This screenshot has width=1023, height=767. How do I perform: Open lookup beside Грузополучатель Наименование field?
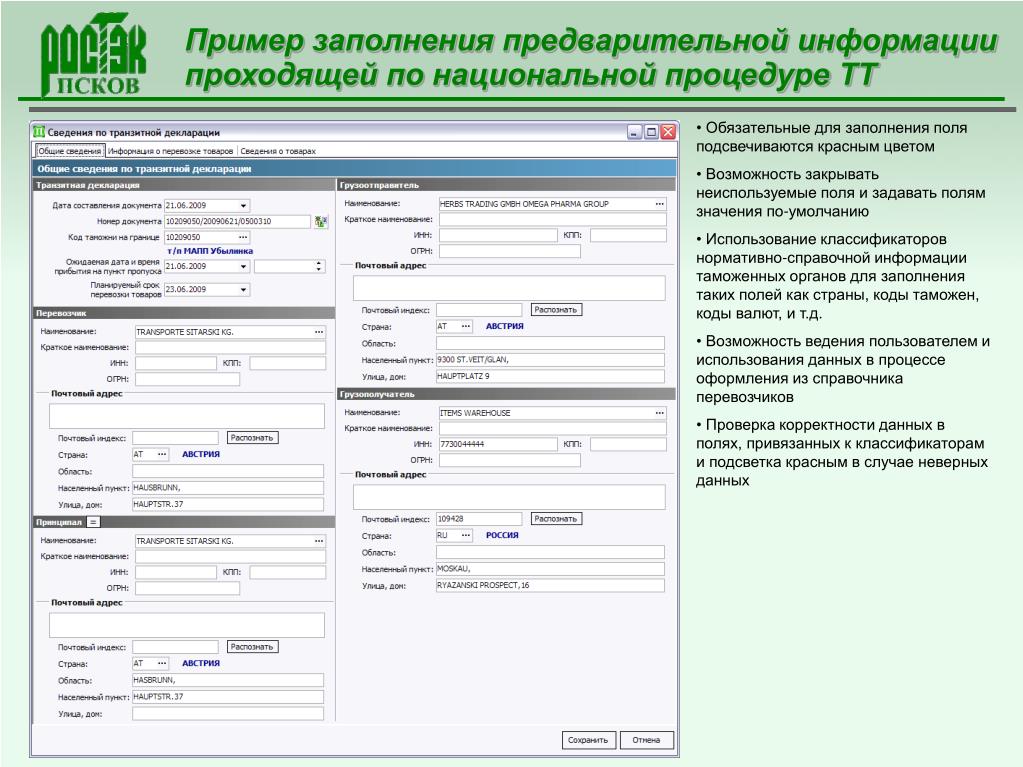[x=660, y=413]
